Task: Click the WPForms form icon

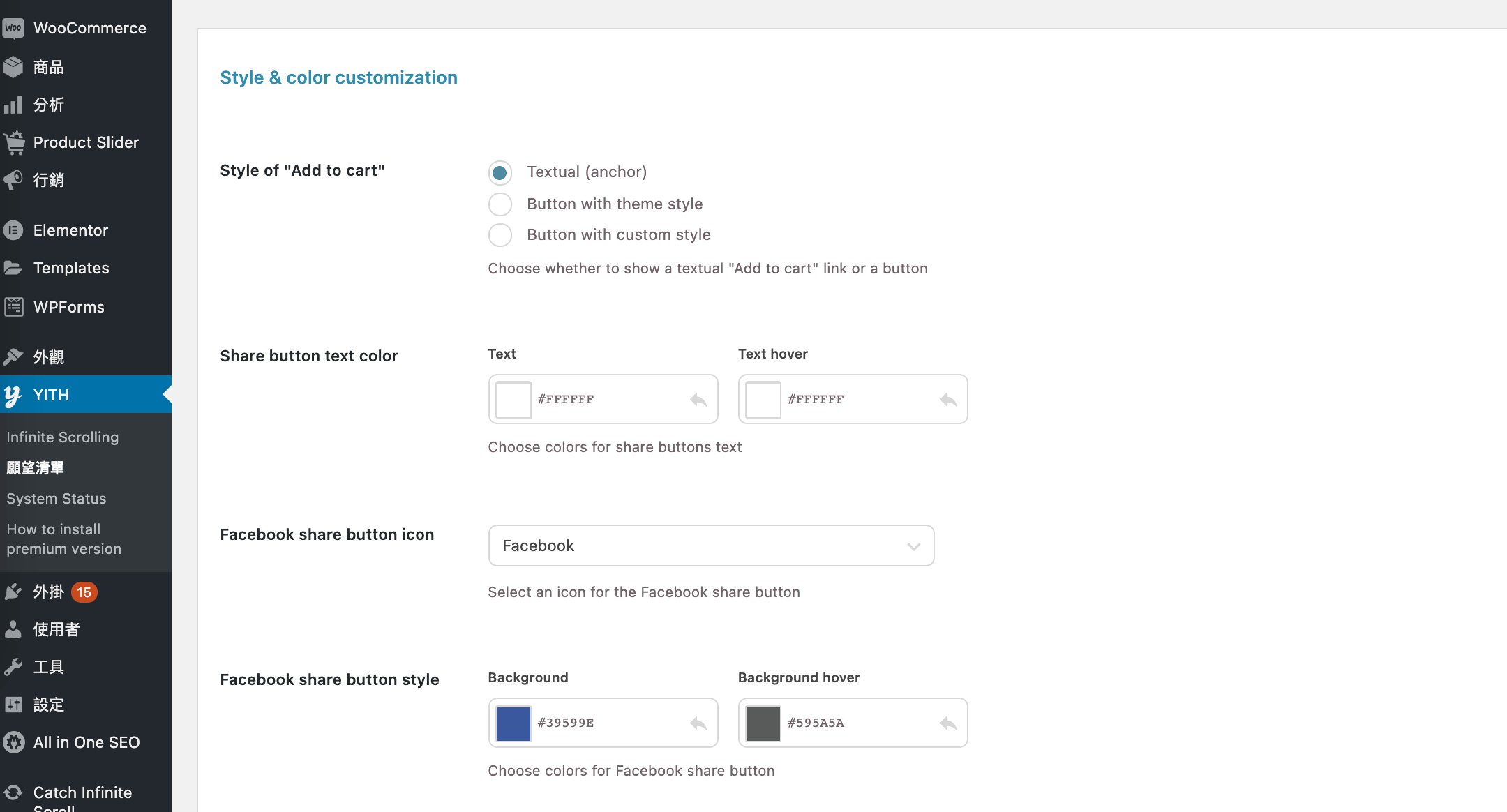Action: tap(13, 307)
